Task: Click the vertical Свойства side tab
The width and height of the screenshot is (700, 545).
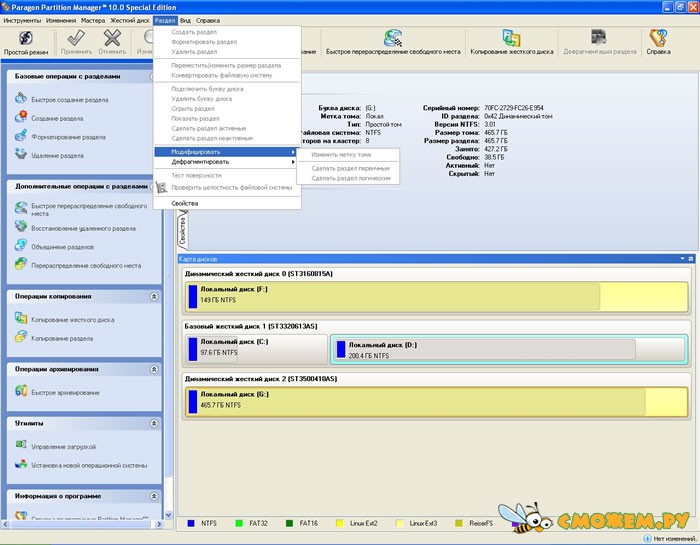Action: 183,231
